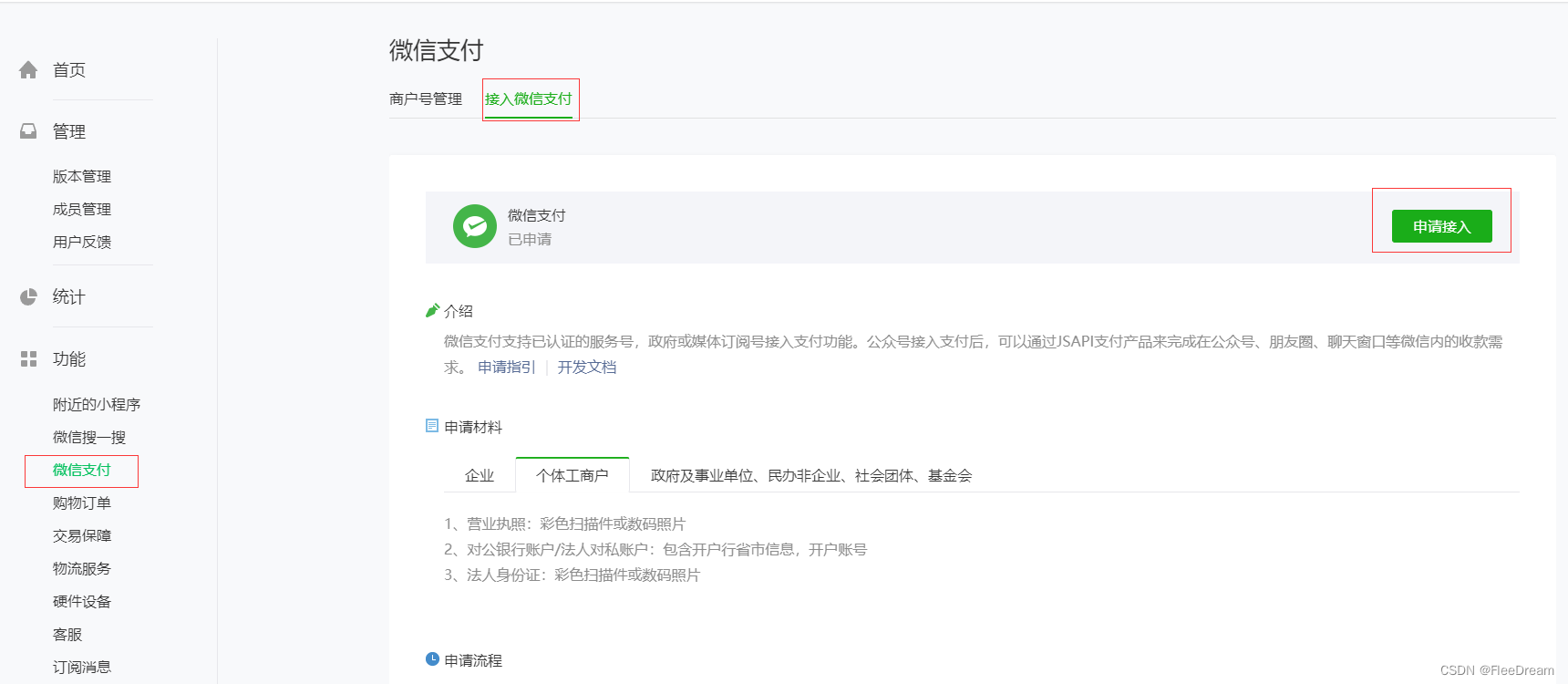Switch to the 商户号管理 tab
This screenshot has height=684, width=1568.
(x=426, y=98)
